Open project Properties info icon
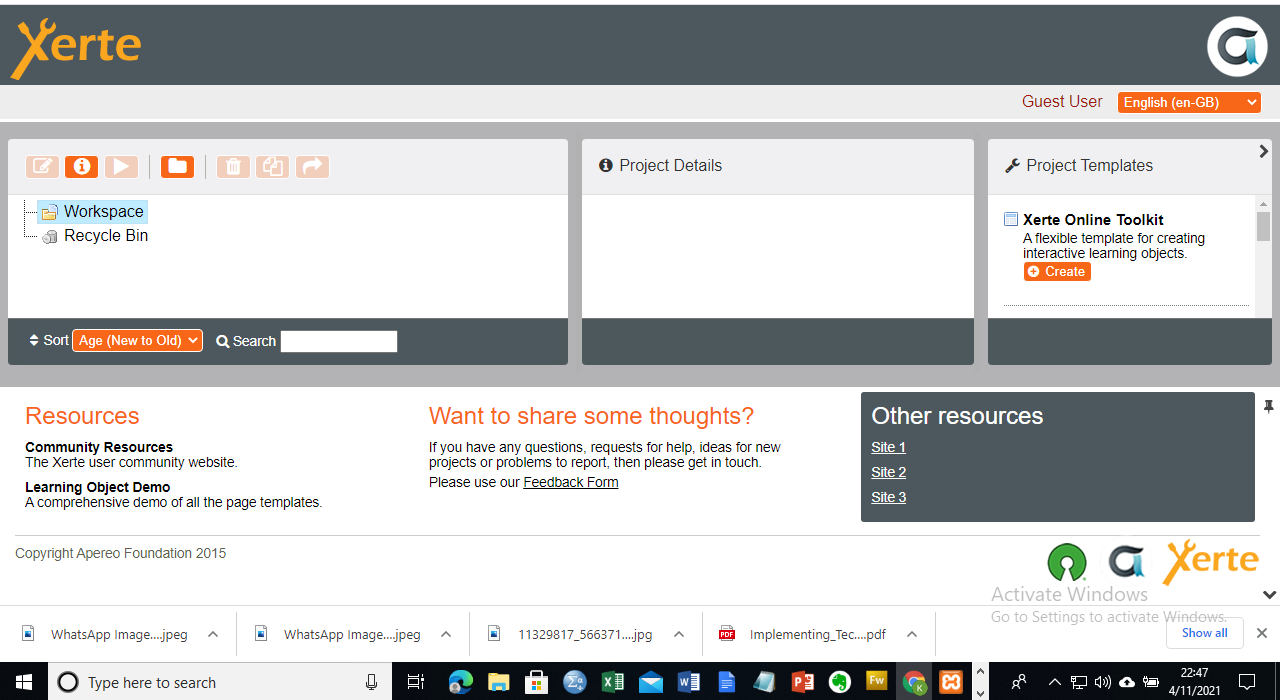This screenshot has width=1280, height=700. tap(82, 167)
